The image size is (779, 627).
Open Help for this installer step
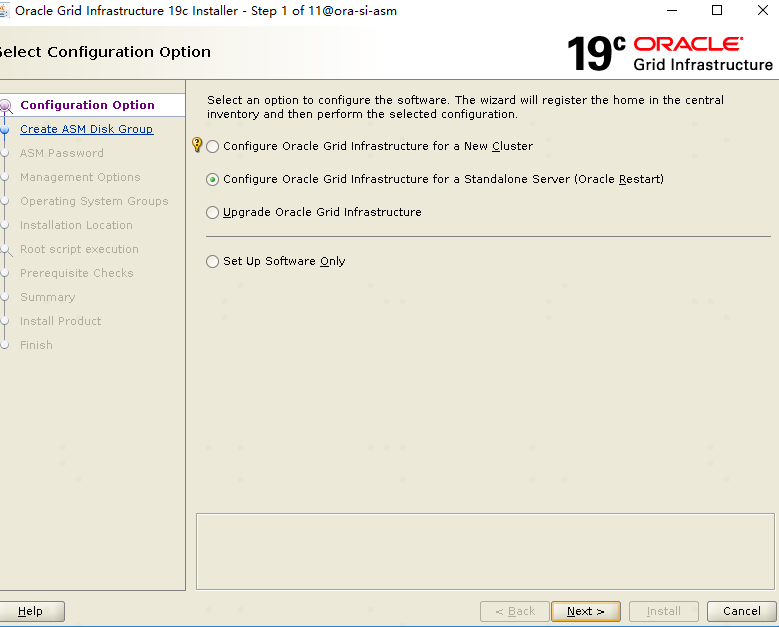30,611
